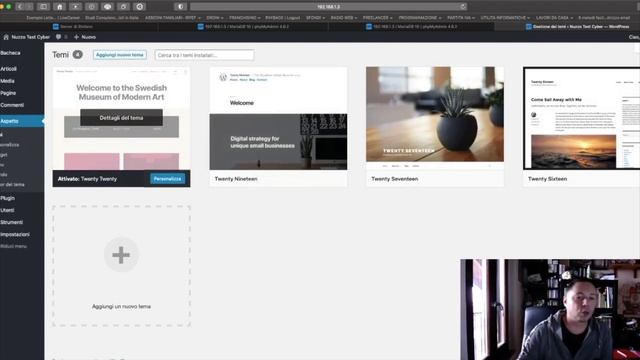Open Strumenti in the sidebar

[11, 222]
